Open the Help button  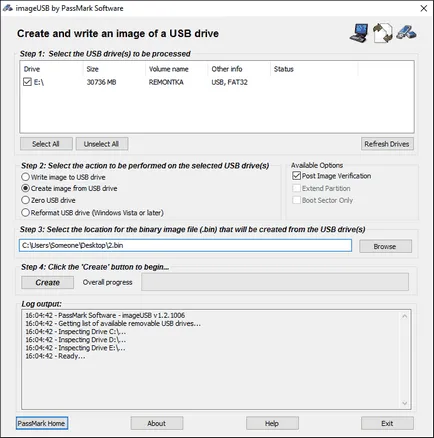click(x=272, y=423)
